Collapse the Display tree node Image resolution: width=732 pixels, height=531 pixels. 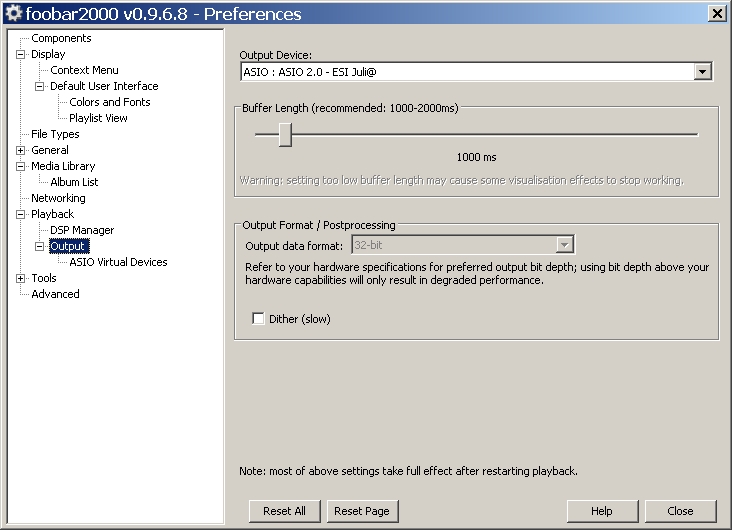tap(21, 54)
